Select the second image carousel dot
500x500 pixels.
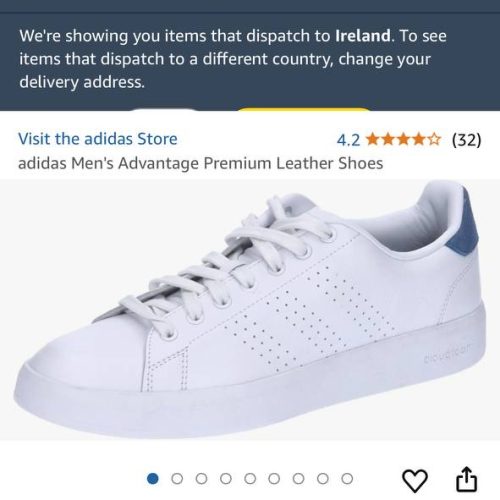pyautogui.click(x=177, y=479)
